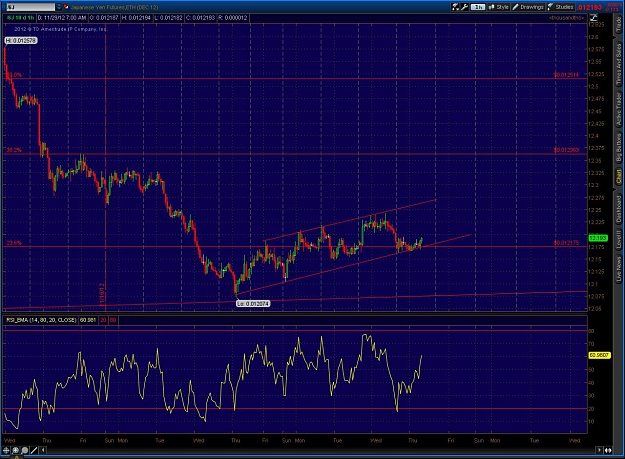Open the Active Trader sidebar tab
Image resolution: width=625 pixels, height=459 pixels.
pos(619,110)
